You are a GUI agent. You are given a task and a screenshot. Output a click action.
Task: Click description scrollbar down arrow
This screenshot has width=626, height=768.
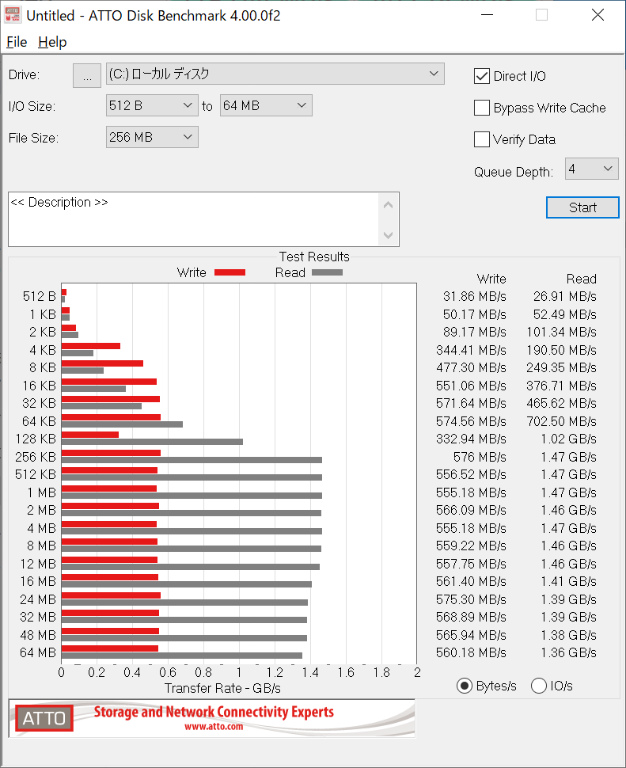point(388,236)
